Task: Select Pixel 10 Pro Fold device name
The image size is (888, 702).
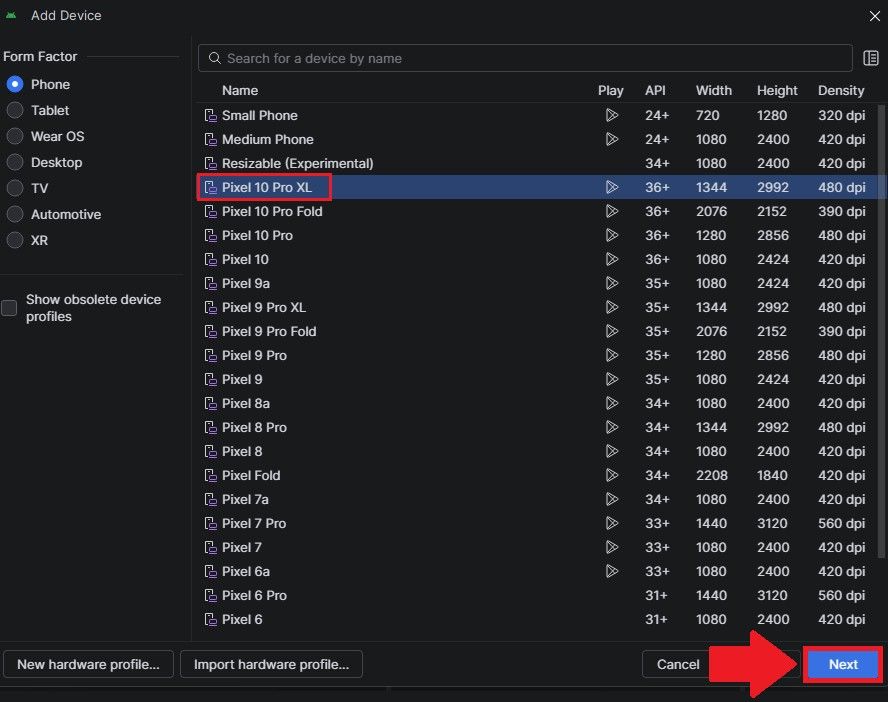Action: pyautogui.click(x=272, y=212)
